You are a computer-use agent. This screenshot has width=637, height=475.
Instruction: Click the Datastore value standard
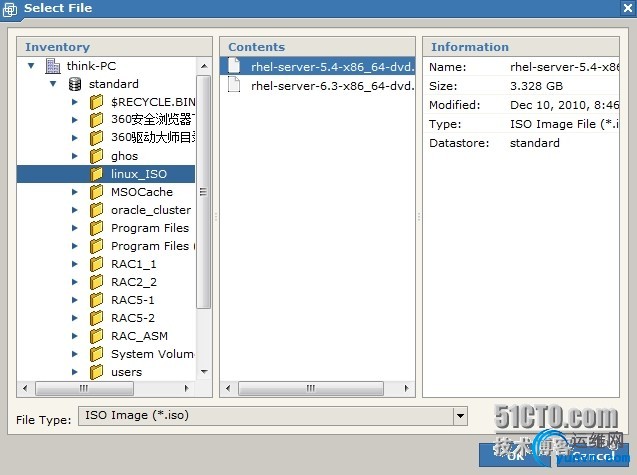535,143
